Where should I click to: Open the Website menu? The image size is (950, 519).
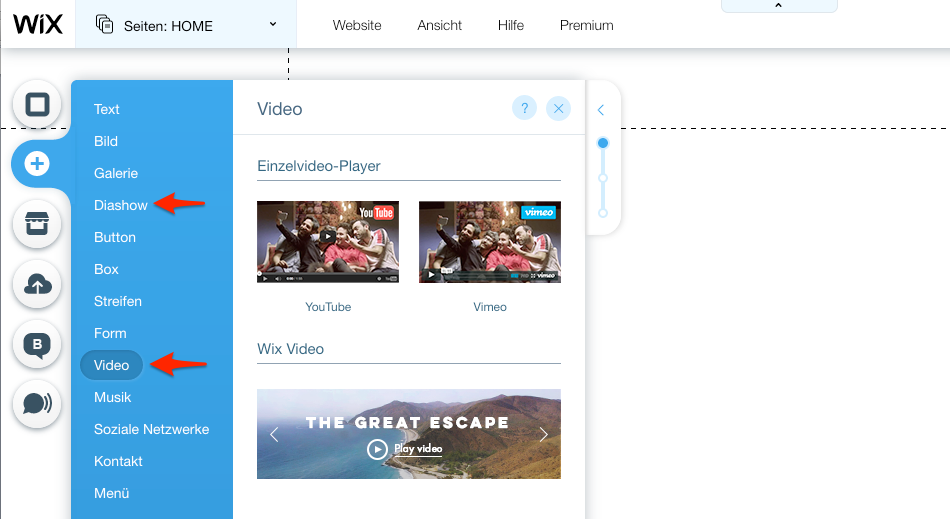pos(357,25)
